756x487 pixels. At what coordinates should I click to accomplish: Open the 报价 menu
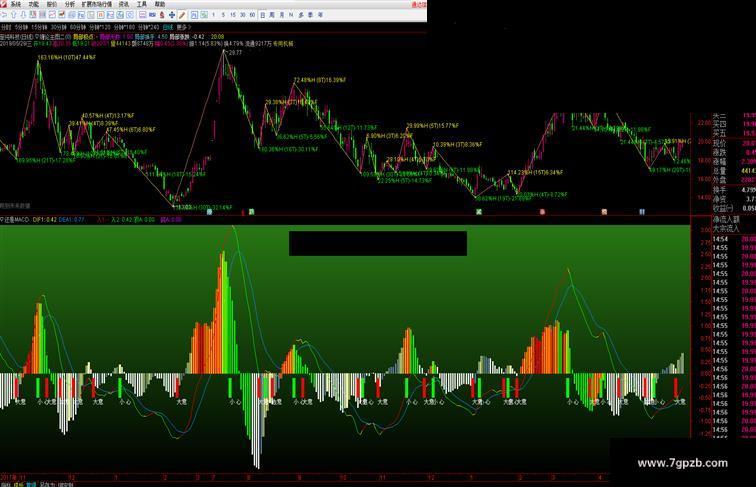pos(52,4)
